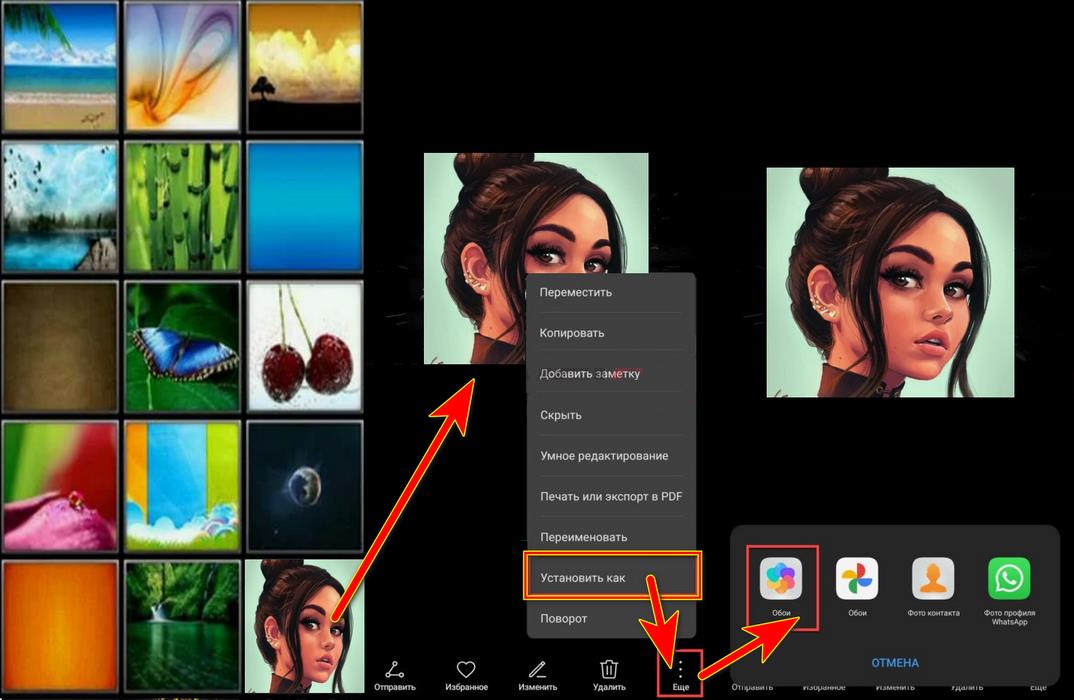Select Установить как menu entry

point(611,577)
